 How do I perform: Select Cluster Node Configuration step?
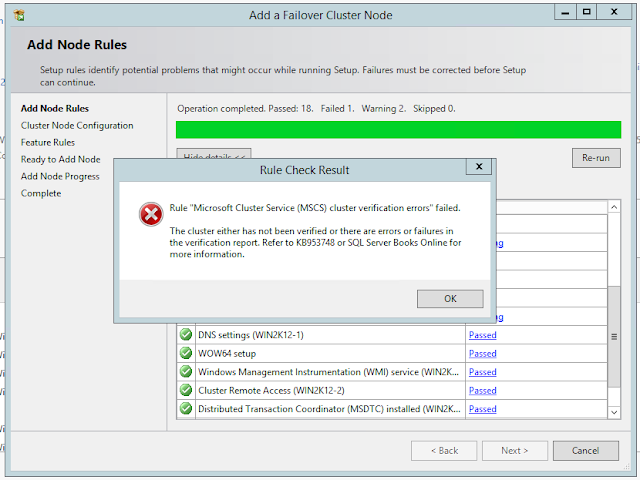point(77,126)
